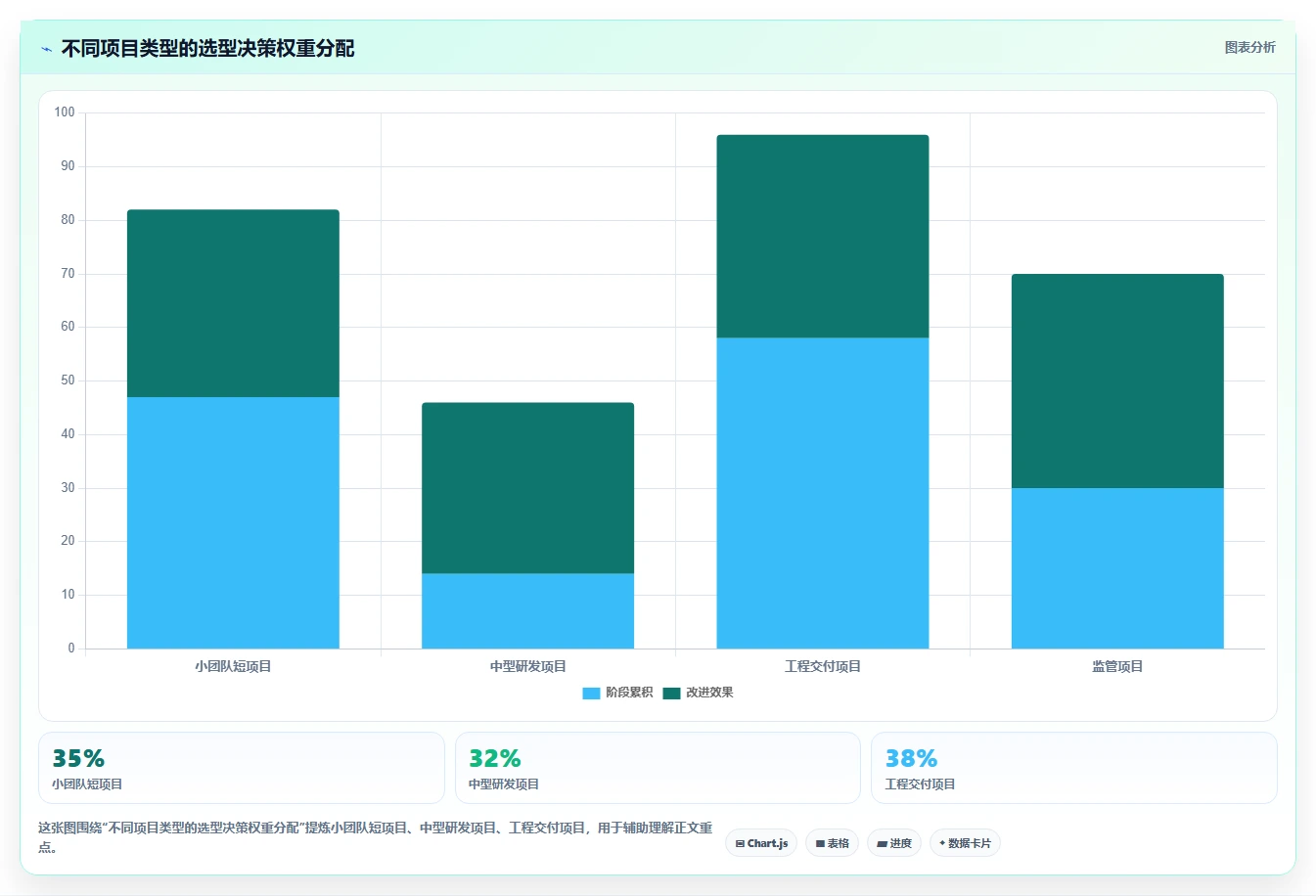The height and width of the screenshot is (896, 1316).
Task: Click the 0 y-axis tick label
Action: (71, 649)
